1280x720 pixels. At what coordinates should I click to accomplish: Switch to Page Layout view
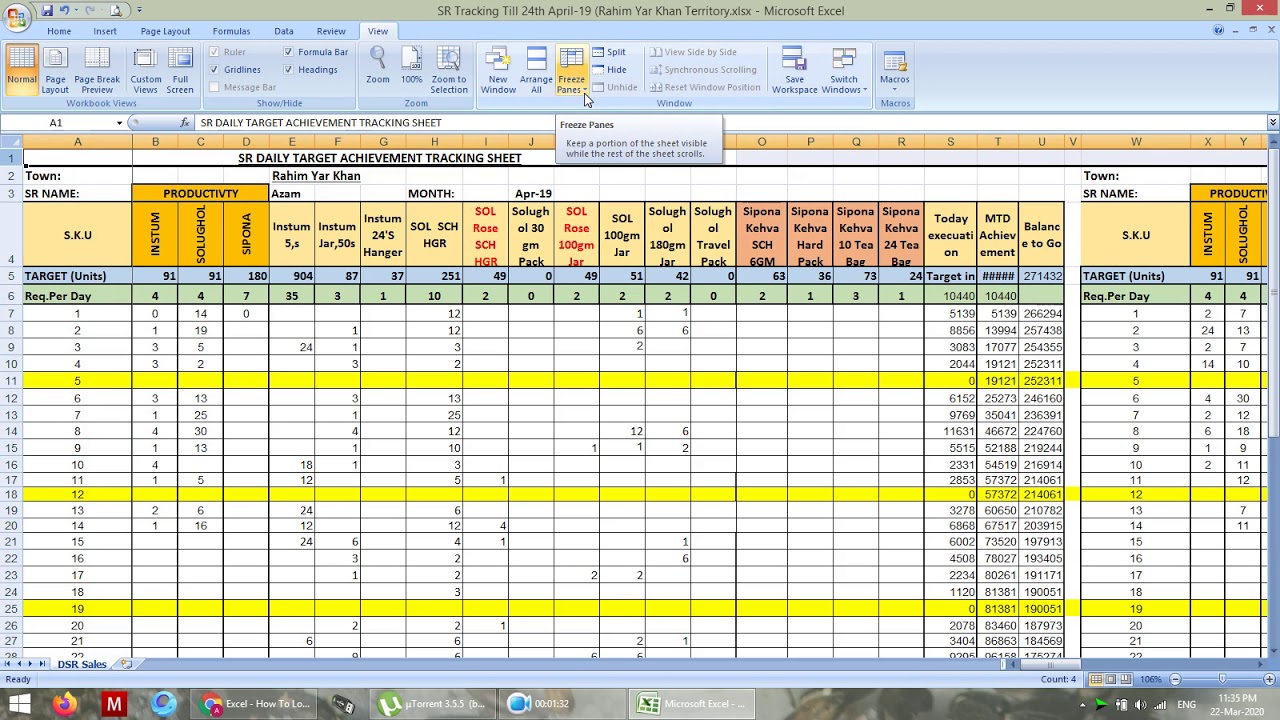point(55,70)
